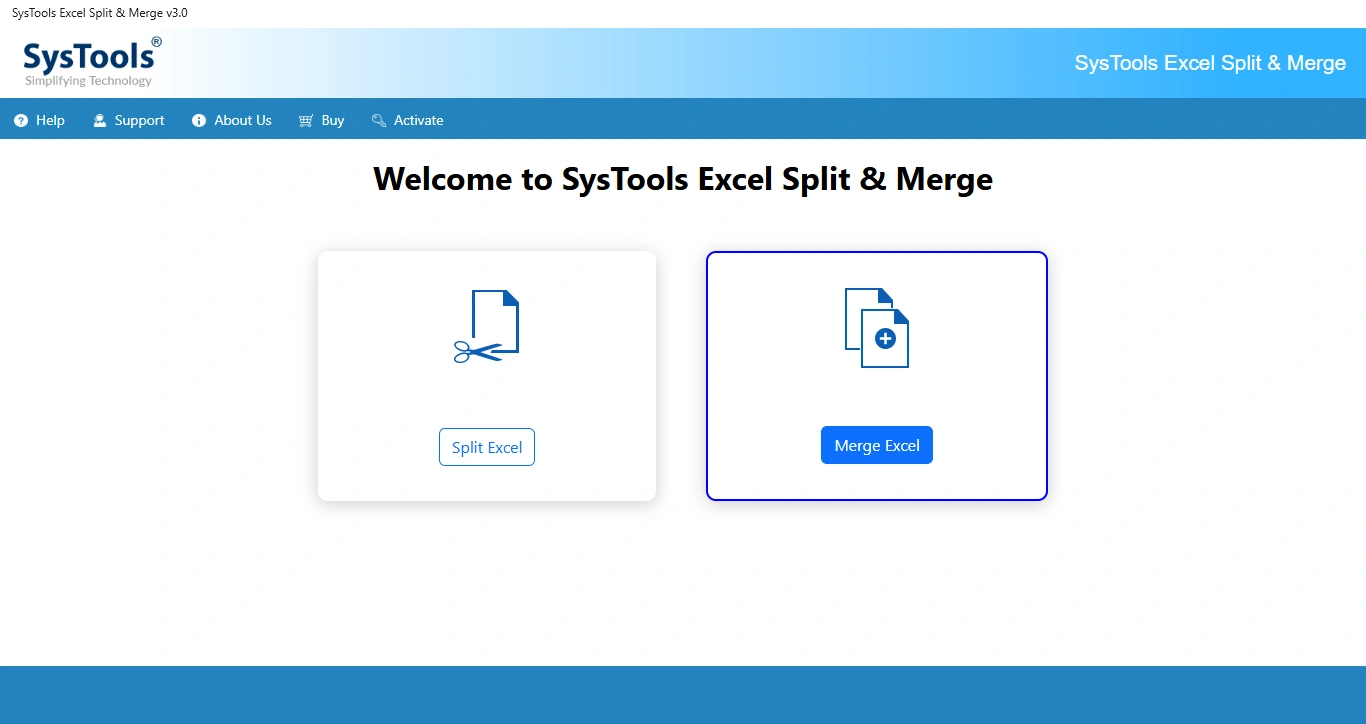The width and height of the screenshot is (1366, 724).
Task: Click the Support person icon
Action: click(x=99, y=120)
